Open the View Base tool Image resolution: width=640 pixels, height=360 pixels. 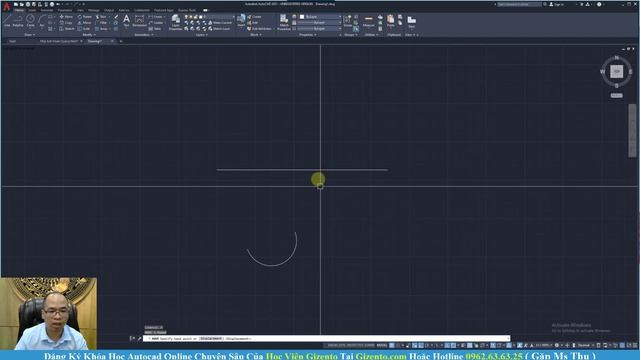point(411,21)
